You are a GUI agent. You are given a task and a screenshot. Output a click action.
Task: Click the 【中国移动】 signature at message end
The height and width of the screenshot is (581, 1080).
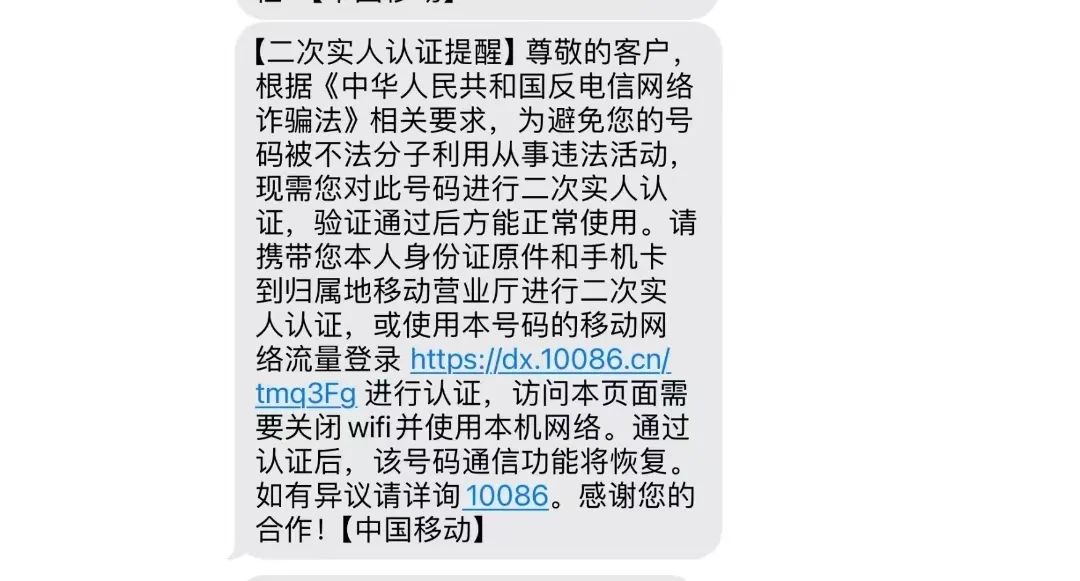click(x=413, y=530)
